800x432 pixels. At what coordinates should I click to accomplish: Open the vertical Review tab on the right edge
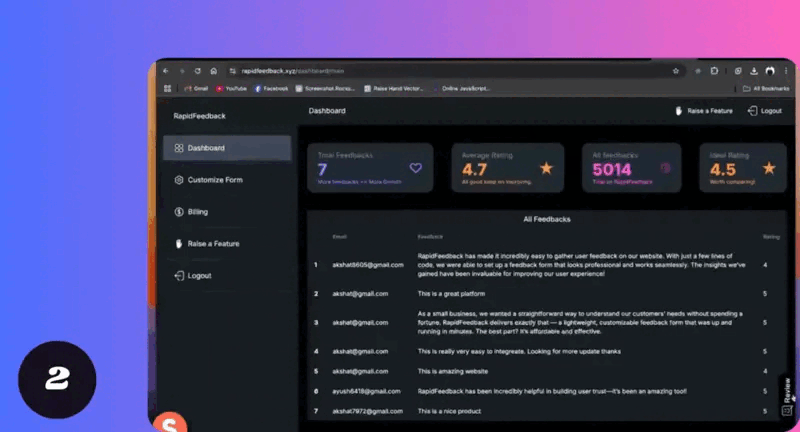(x=787, y=396)
